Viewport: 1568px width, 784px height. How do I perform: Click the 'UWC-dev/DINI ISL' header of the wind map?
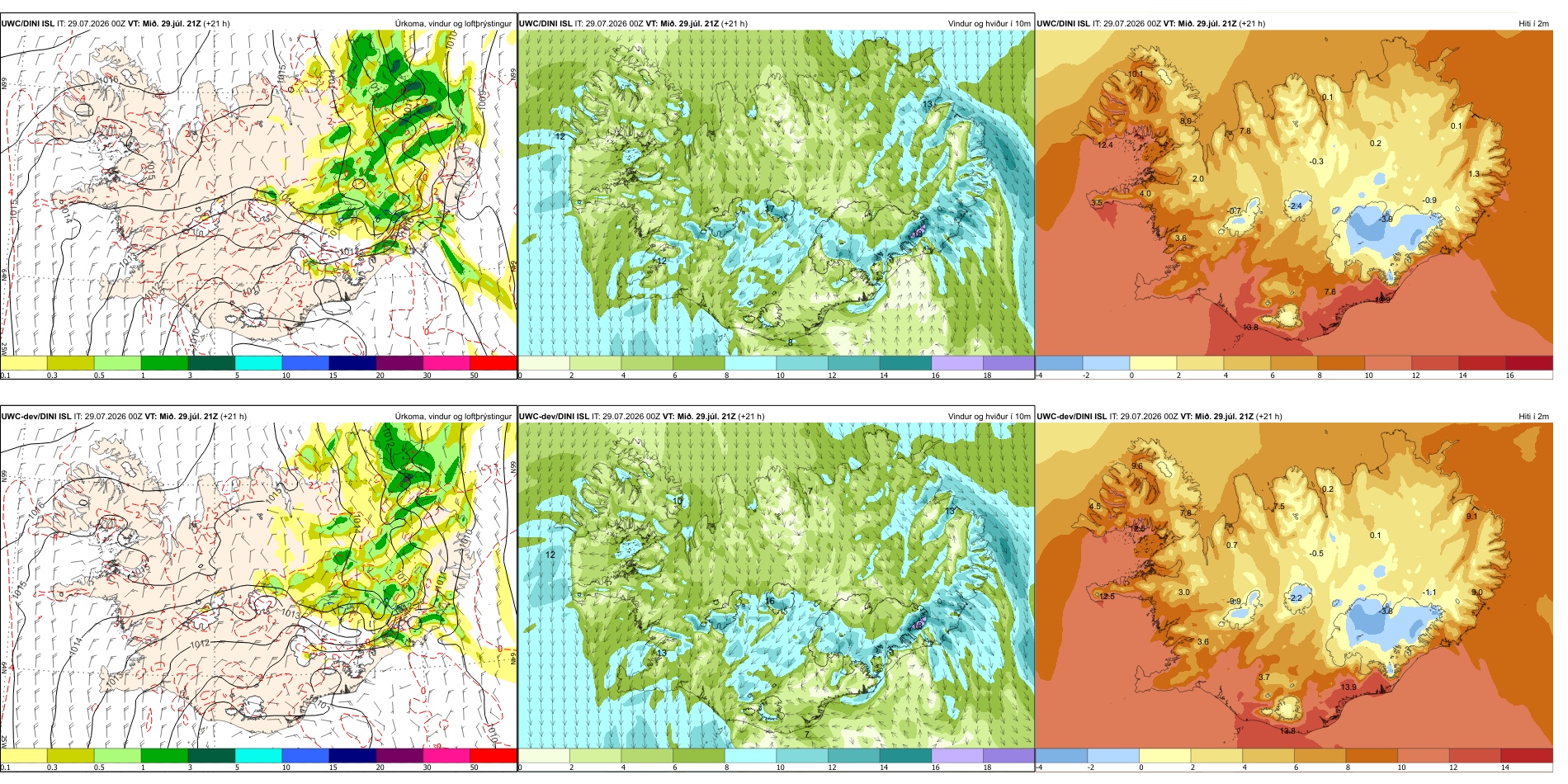pos(554,417)
